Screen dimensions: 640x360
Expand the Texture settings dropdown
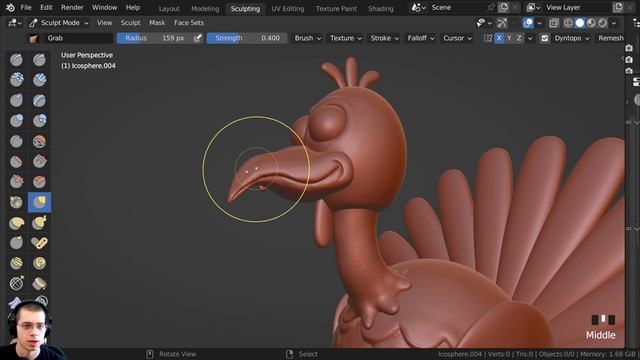346,38
